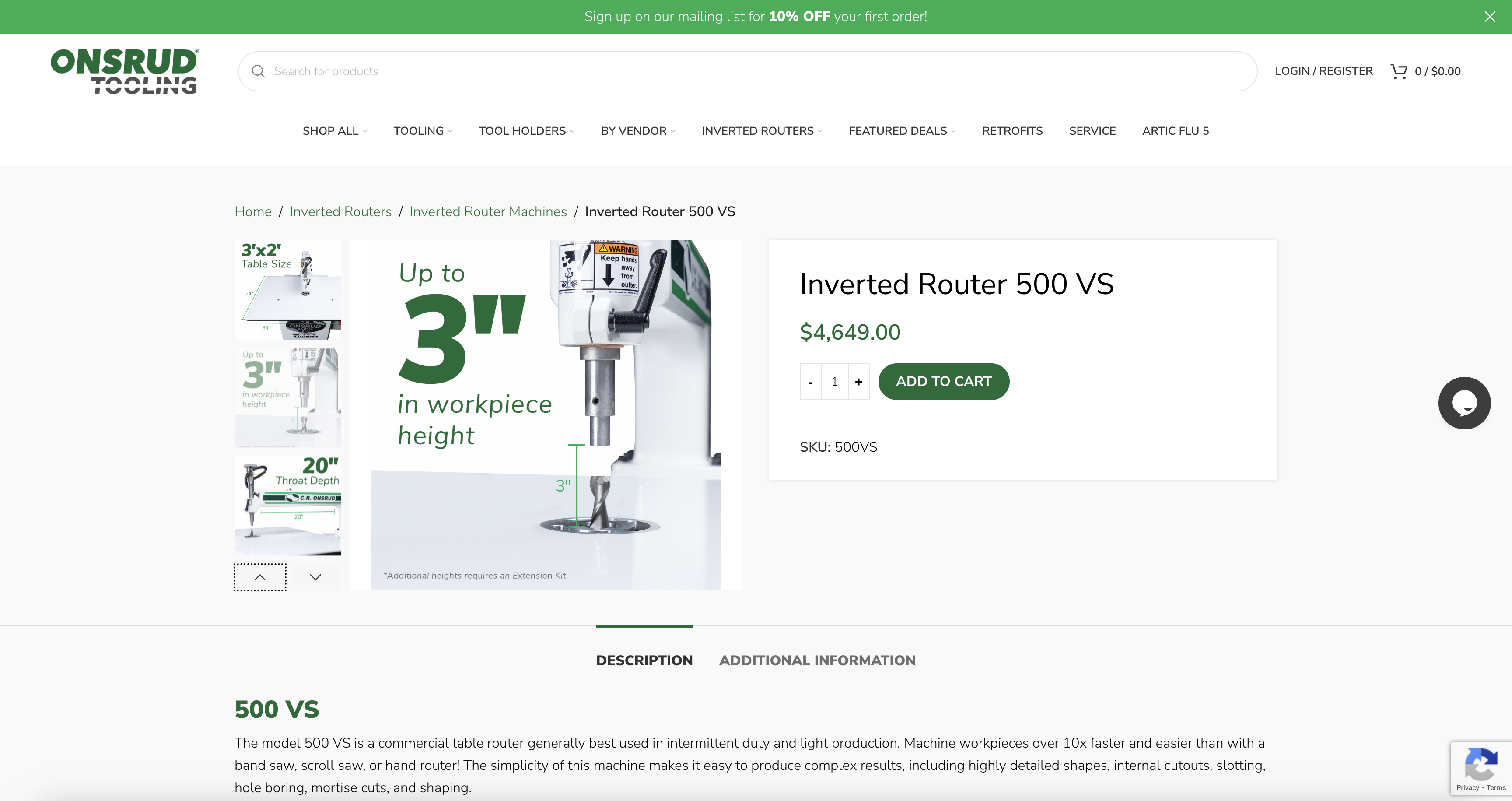This screenshot has width=1512, height=801.
Task: Click the Onsrud Tooling logo
Action: pyautogui.click(x=124, y=71)
